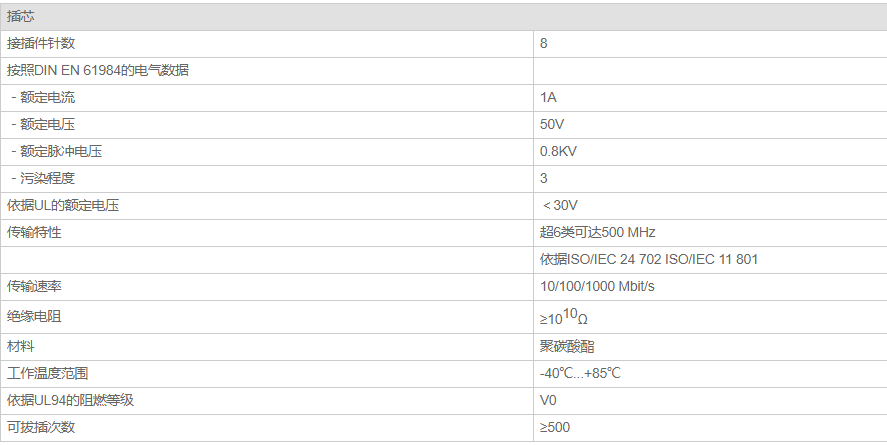The image size is (887, 445).
Task: Click the 污染程度 row label
Action: 48,178
